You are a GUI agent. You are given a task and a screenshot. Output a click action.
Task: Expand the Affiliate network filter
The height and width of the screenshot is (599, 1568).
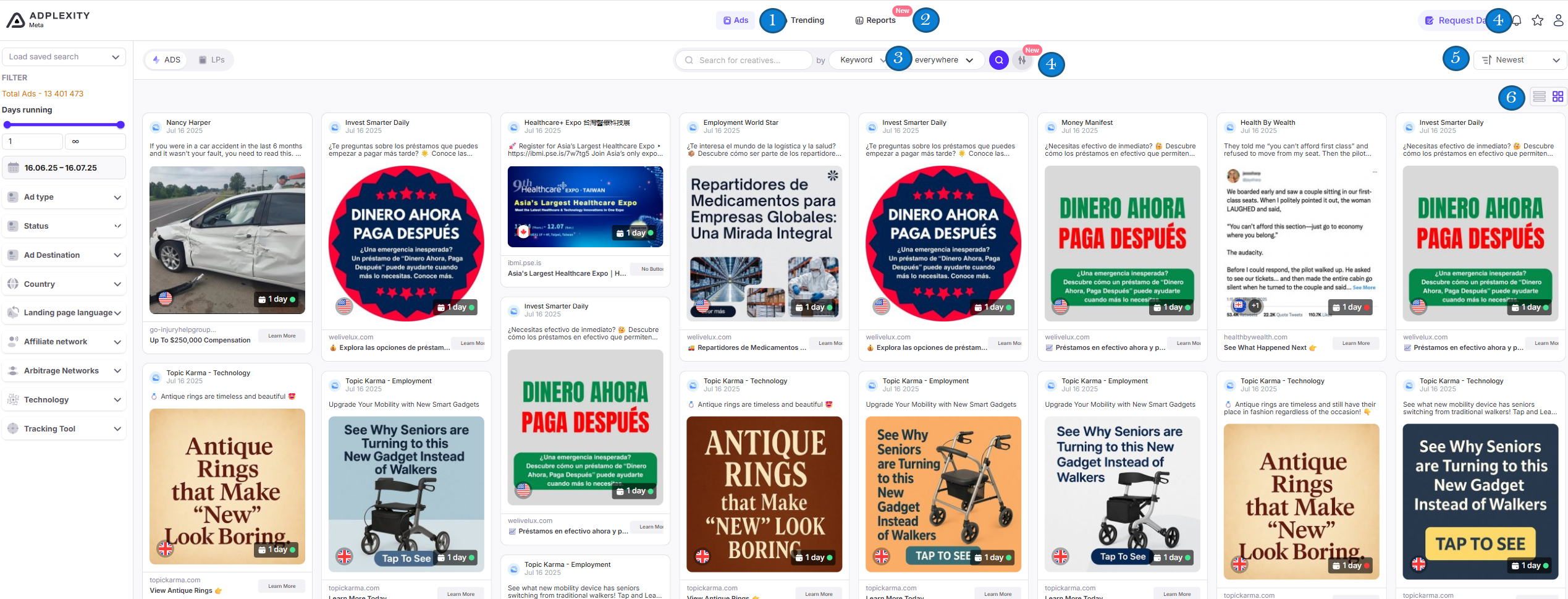click(x=64, y=341)
